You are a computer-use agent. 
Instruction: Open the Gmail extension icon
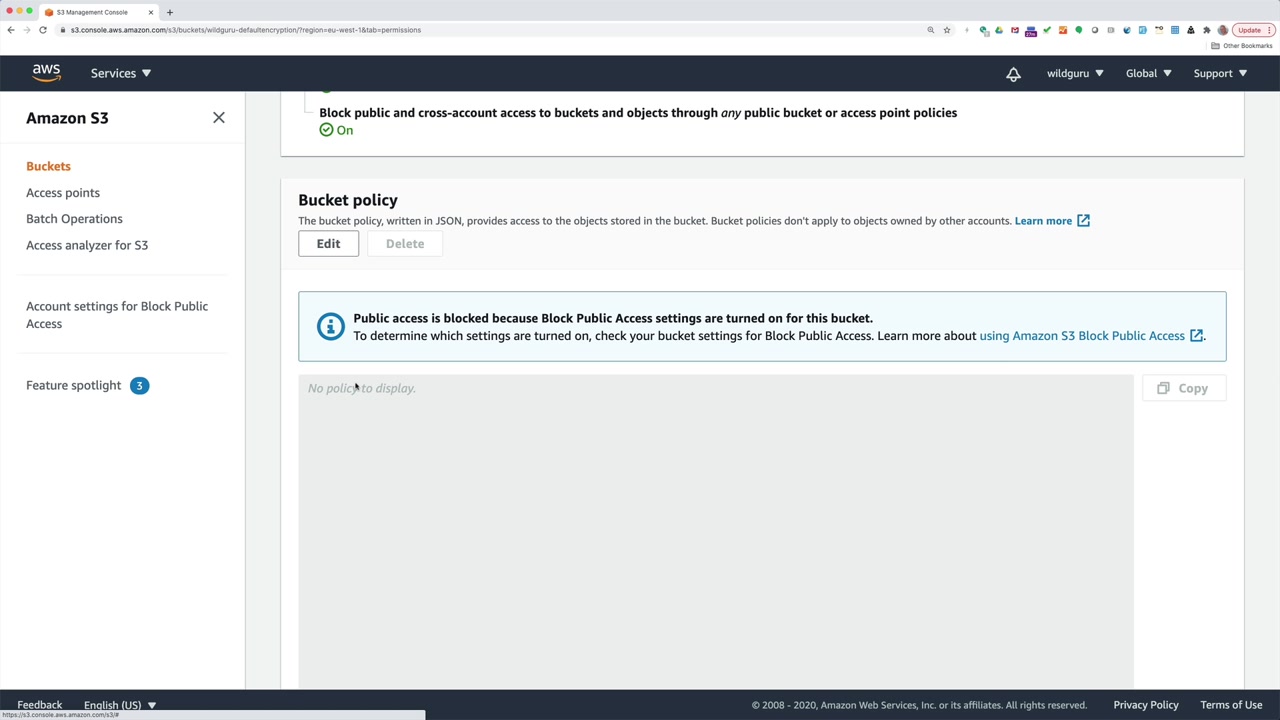[1015, 30]
